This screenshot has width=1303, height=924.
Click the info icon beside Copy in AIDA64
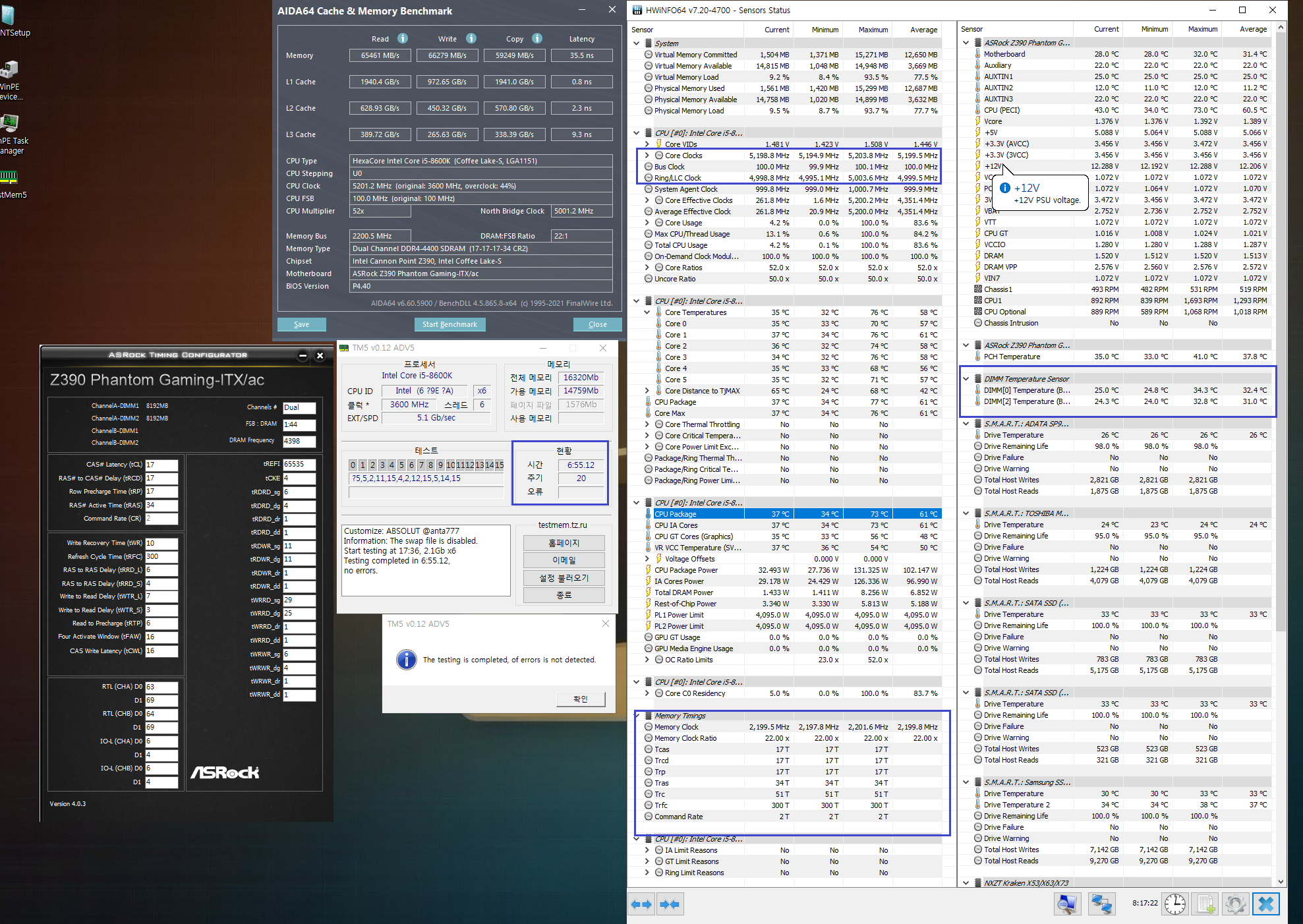[x=537, y=38]
